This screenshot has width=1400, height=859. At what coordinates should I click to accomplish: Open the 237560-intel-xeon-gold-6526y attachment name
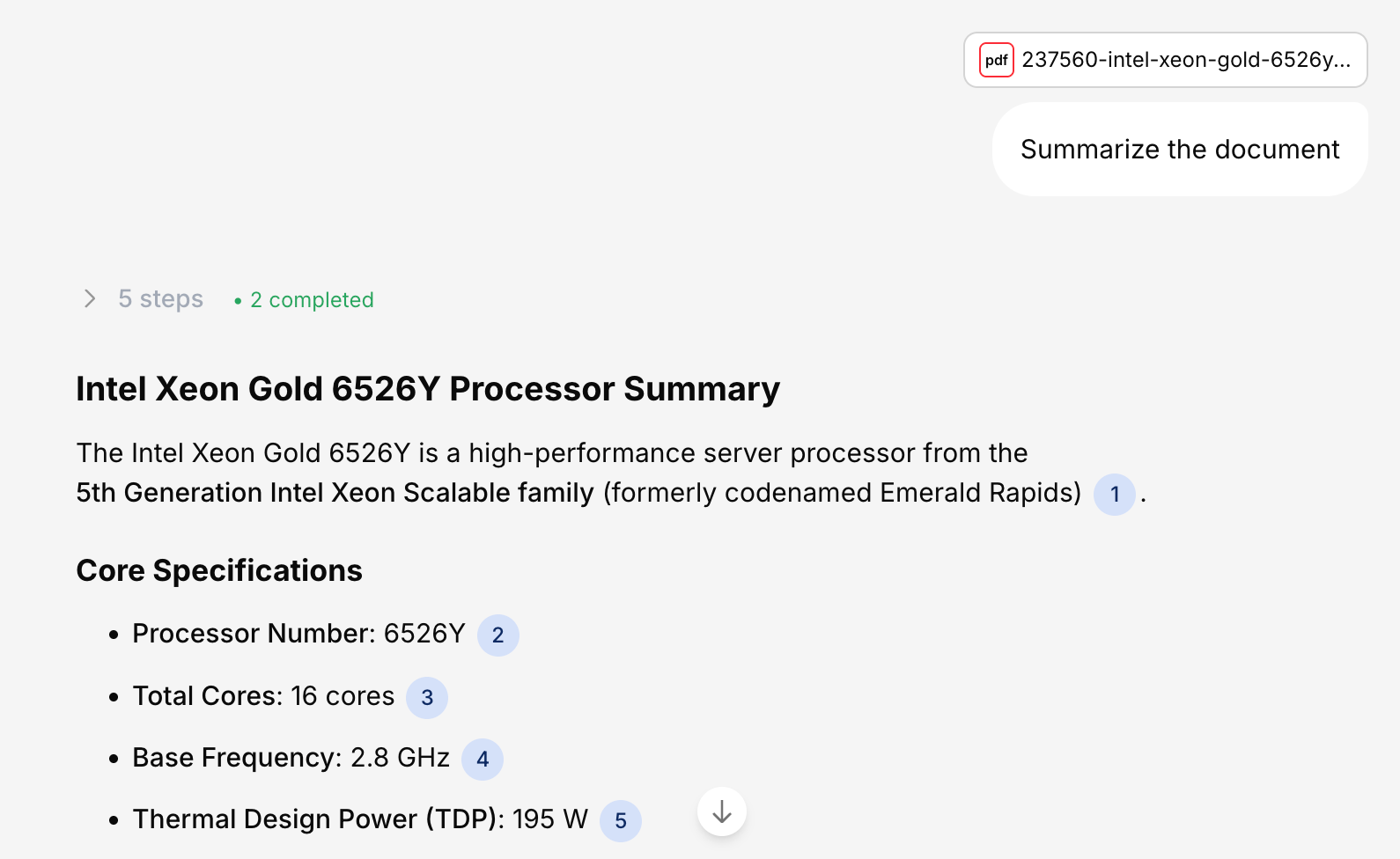coord(1185,60)
